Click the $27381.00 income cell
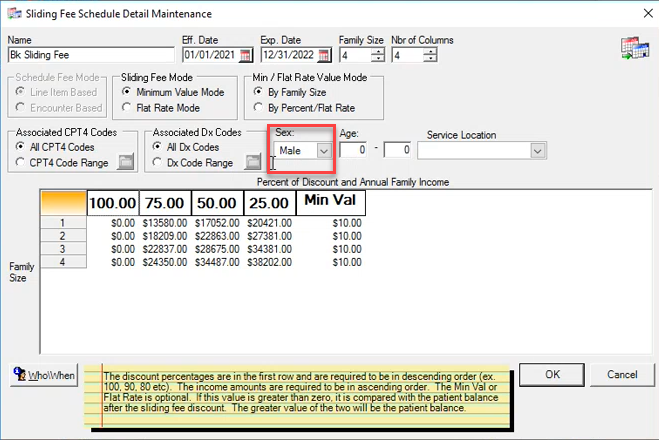Viewport: 659px width, 440px height. tap(269, 236)
